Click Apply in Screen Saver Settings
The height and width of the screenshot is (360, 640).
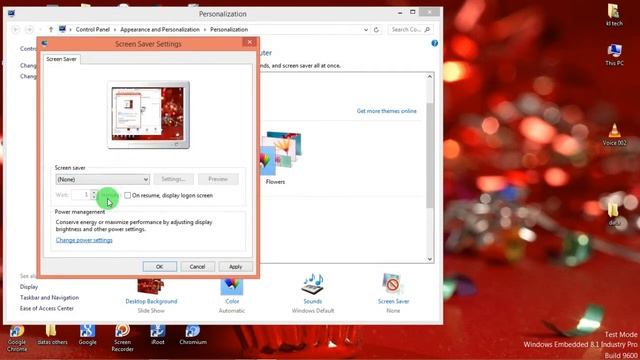(x=236, y=267)
